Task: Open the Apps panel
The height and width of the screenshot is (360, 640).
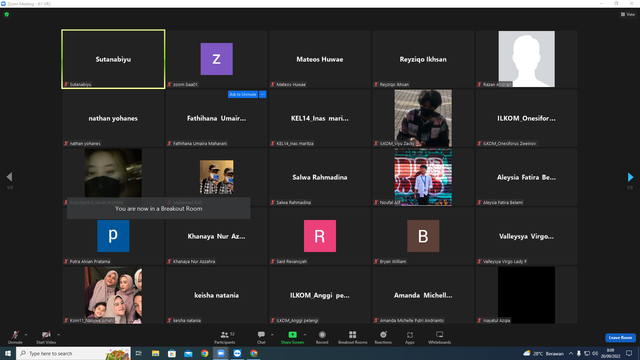Action: tap(410, 337)
